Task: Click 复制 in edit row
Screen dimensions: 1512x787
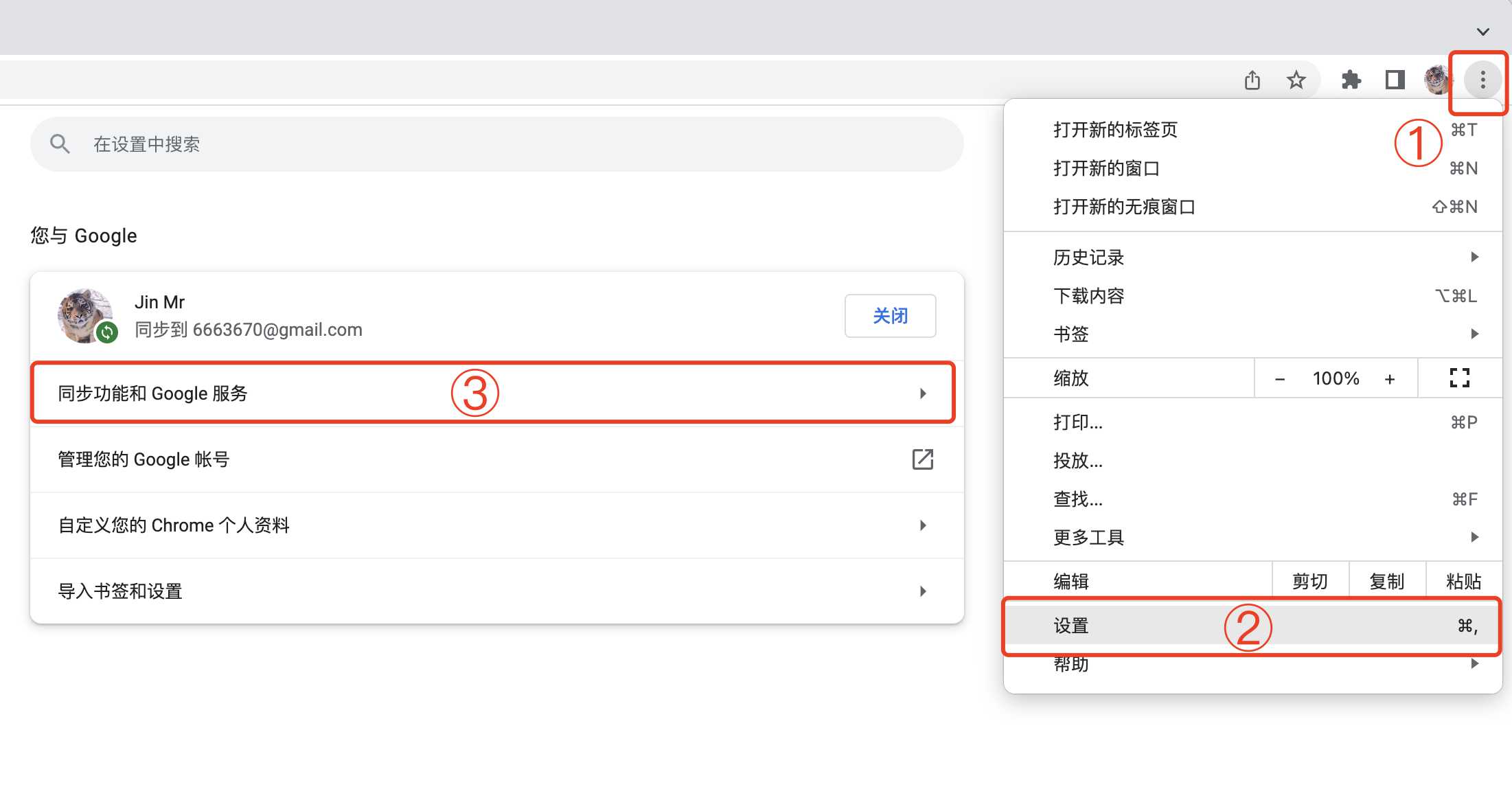Action: 1387,582
